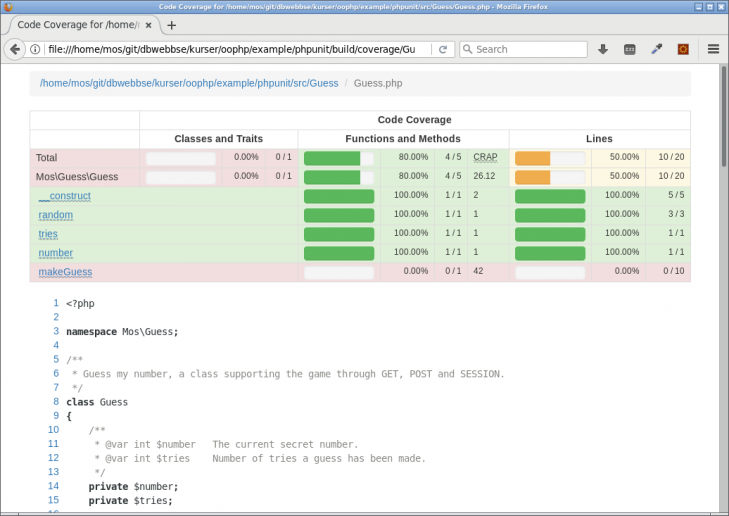Click line number 14 in source
Screen dimensions: 729x516
coord(53,486)
